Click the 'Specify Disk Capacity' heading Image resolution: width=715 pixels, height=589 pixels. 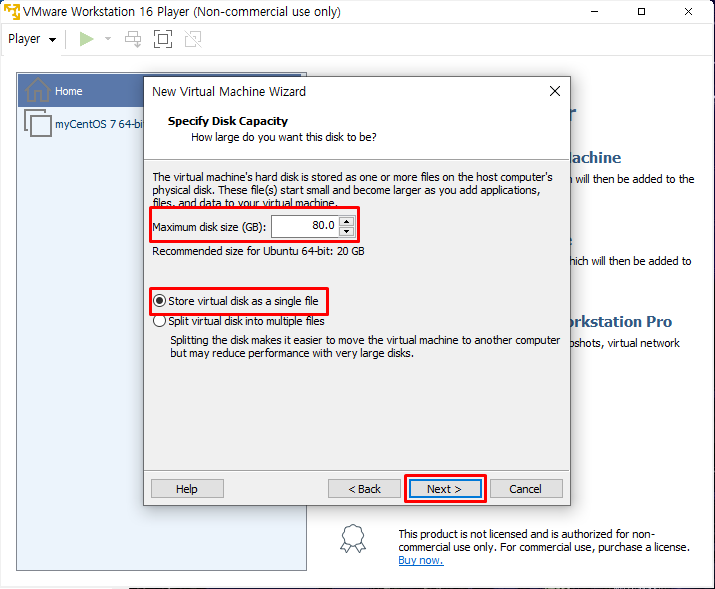pyautogui.click(x=228, y=121)
